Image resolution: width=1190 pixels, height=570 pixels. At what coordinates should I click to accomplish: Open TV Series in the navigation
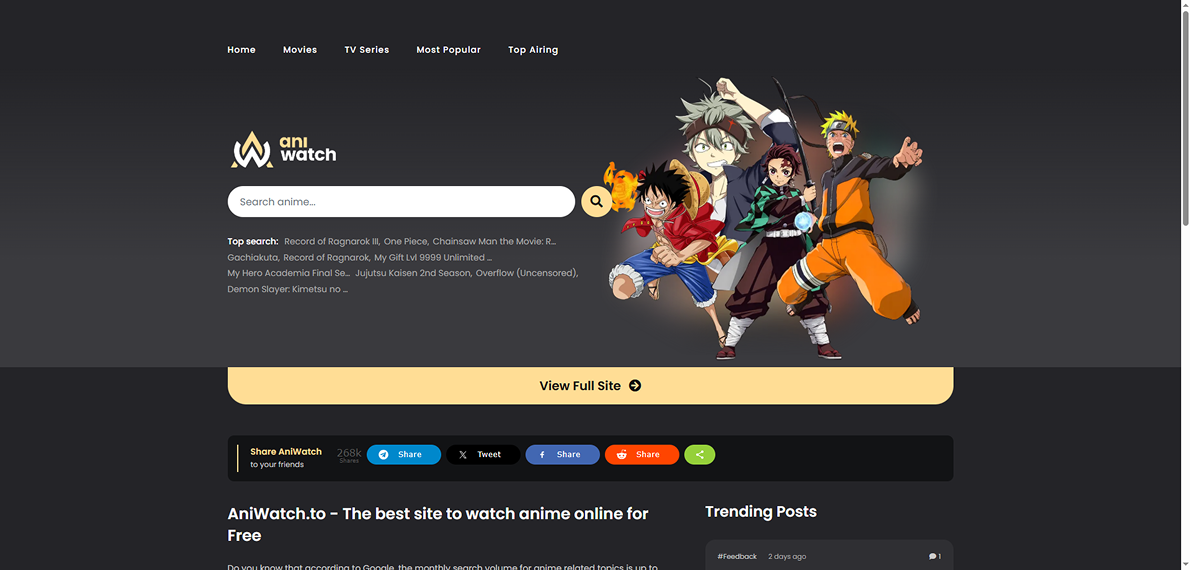pyautogui.click(x=367, y=49)
